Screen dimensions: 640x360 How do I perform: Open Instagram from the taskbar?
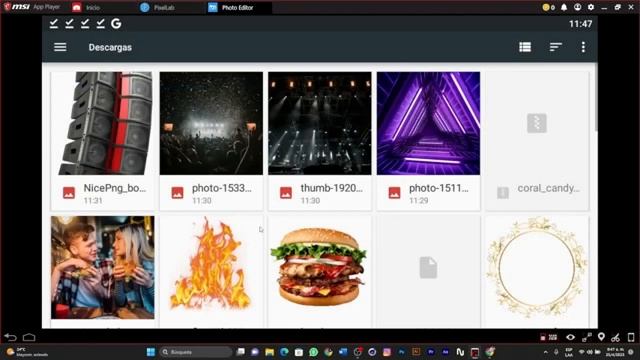(x=387, y=352)
